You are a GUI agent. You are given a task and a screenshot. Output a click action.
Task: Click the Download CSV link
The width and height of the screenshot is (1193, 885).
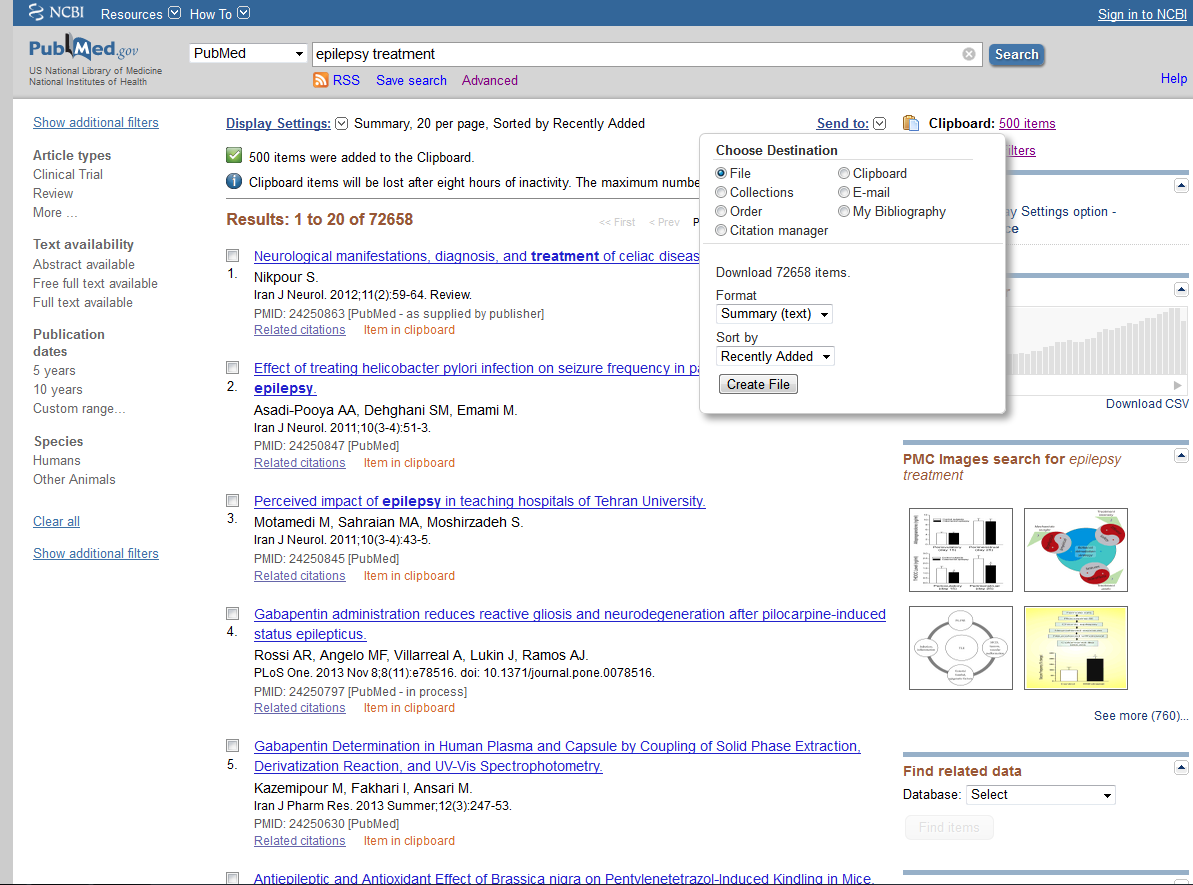1147,404
